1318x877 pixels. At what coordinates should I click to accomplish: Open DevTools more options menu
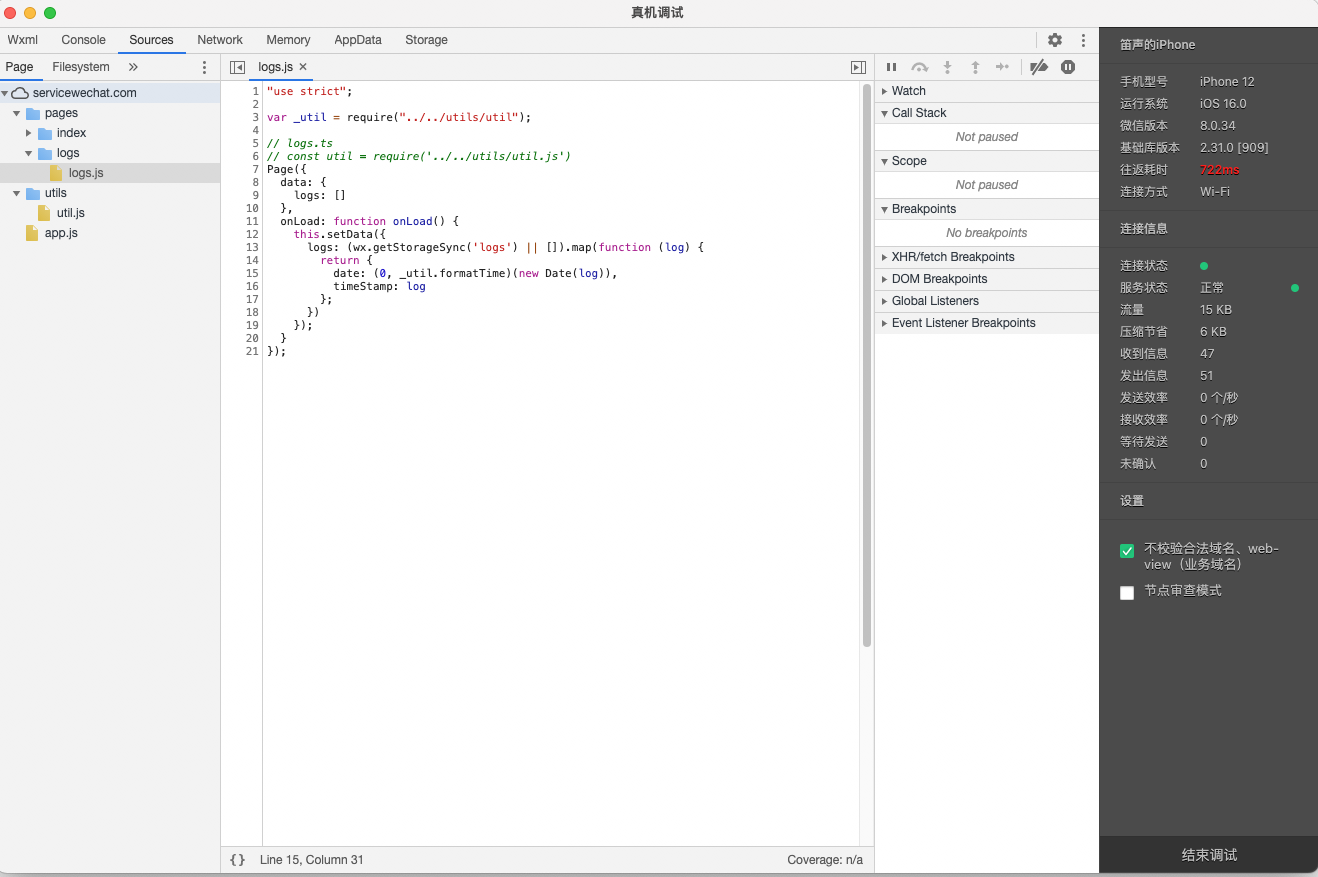tap(1083, 40)
